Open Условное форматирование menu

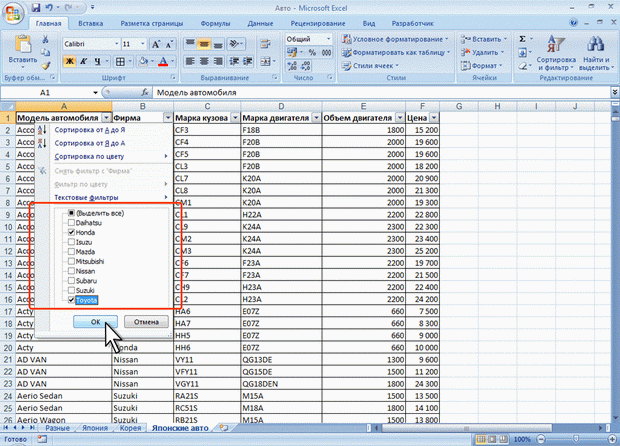click(395, 39)
